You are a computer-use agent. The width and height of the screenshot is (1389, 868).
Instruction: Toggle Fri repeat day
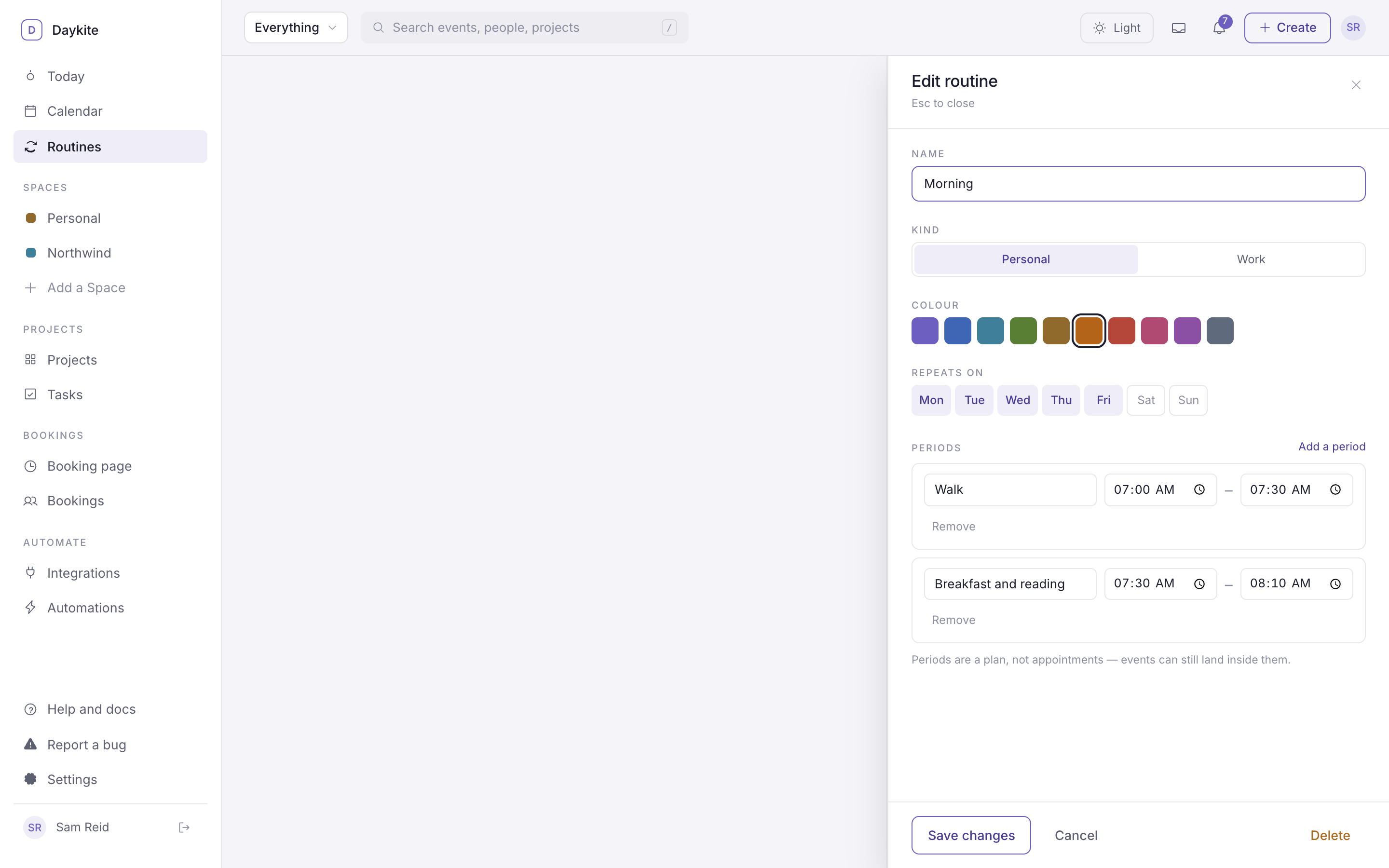coord(1103,400)
